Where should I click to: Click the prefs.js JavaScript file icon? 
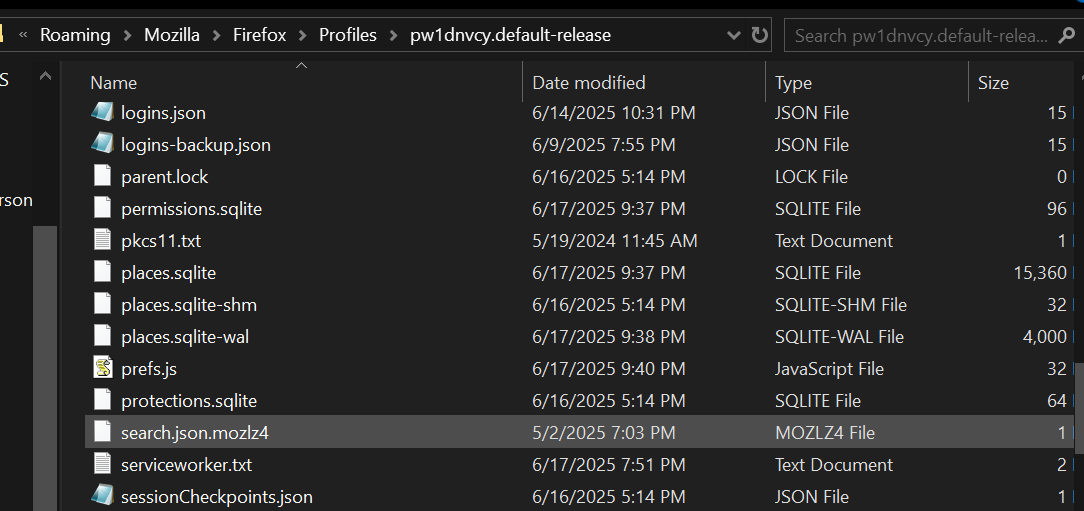tap(102, 368)
